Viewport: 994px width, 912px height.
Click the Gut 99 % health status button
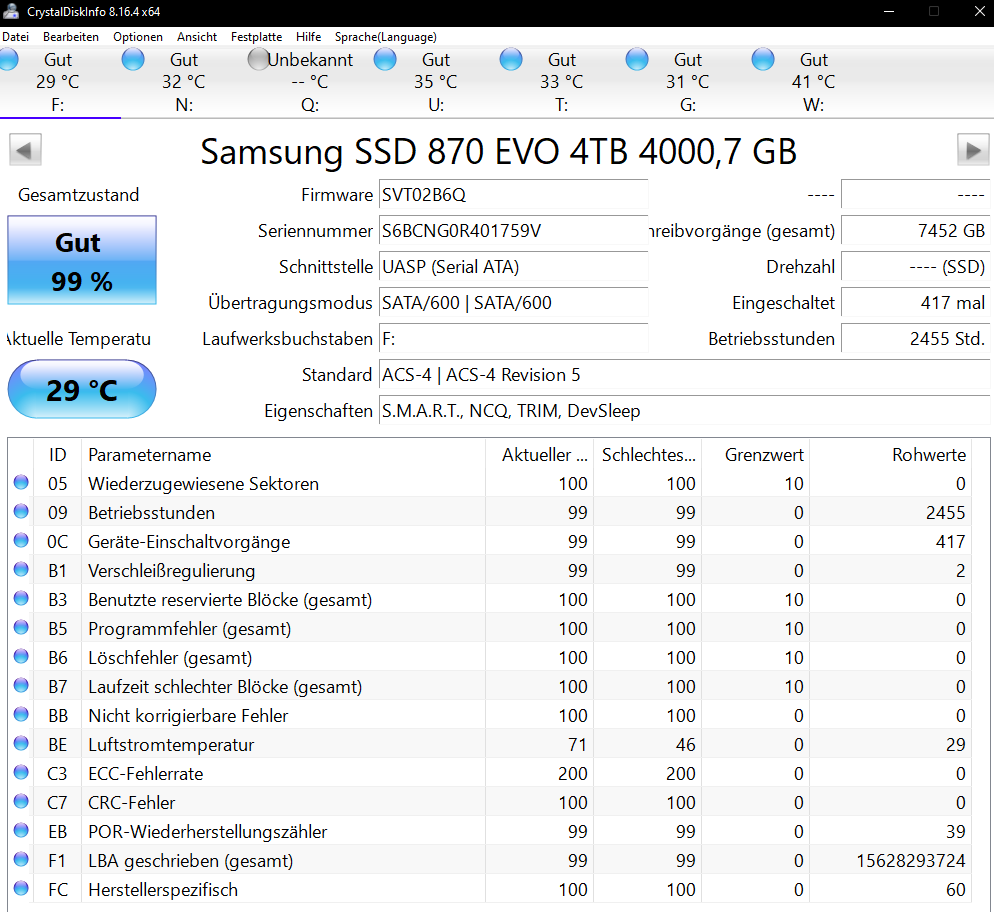click(x=82, y=260)
